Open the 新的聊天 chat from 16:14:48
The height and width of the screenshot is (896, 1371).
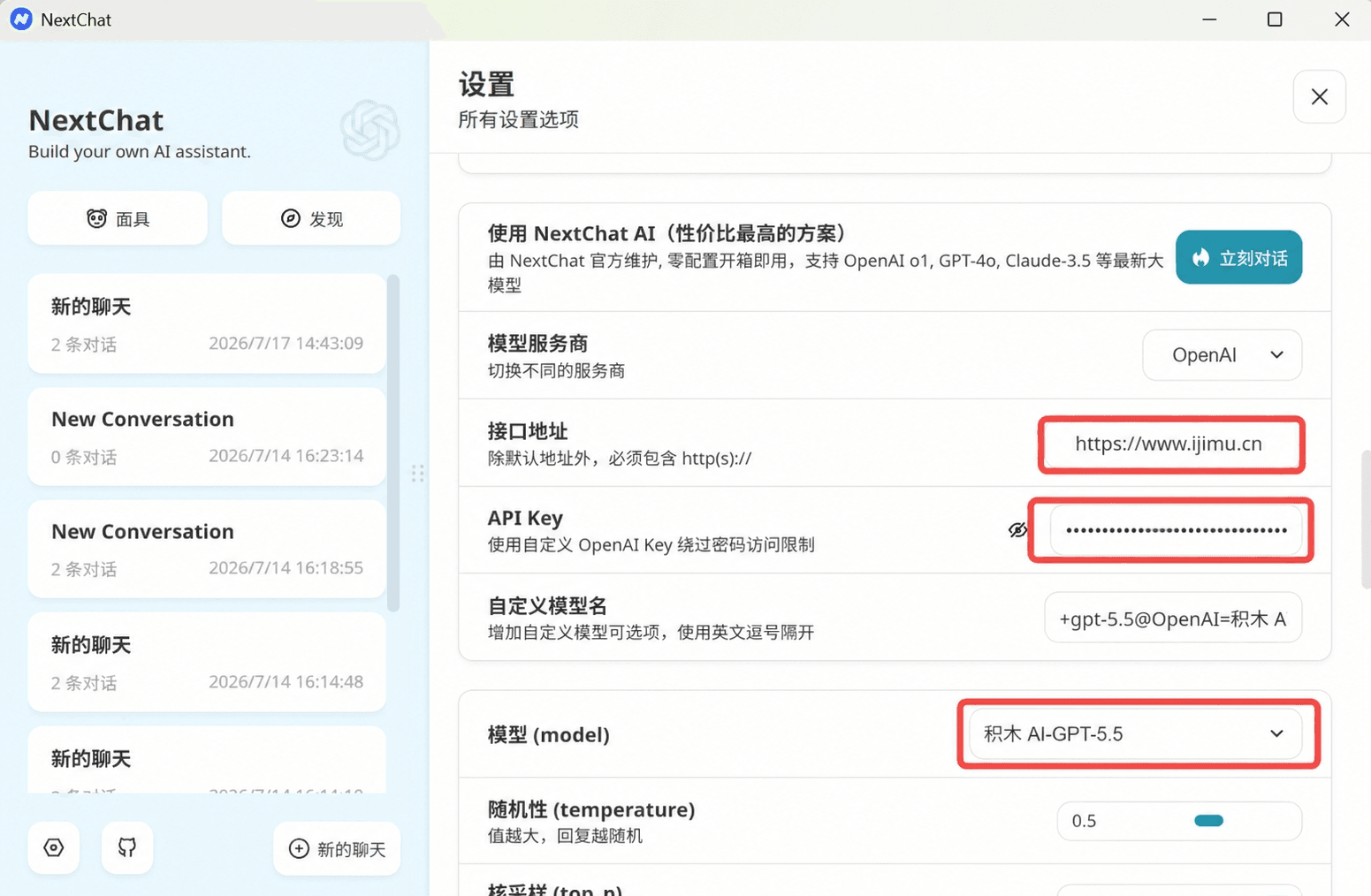pos(207,662)
